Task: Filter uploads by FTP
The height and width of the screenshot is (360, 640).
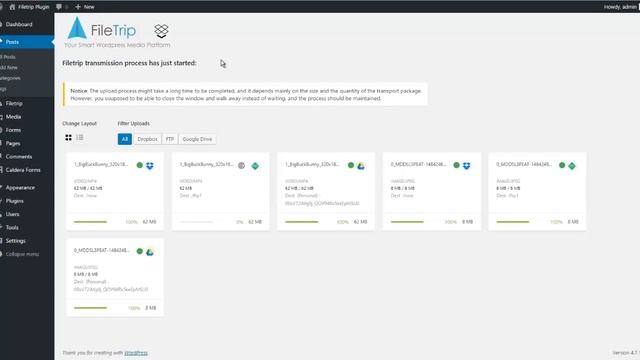Action: pos(170,139)
